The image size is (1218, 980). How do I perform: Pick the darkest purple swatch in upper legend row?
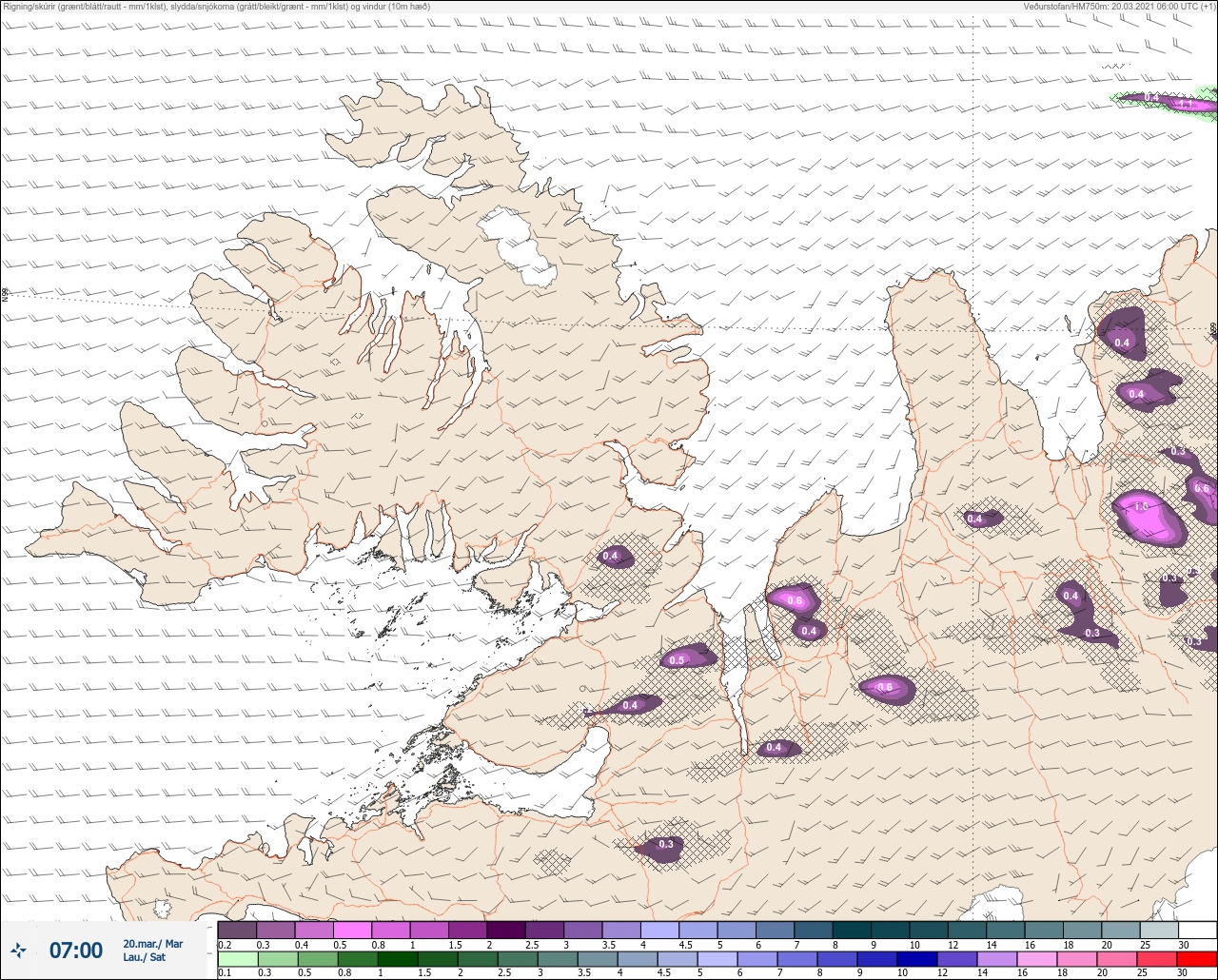(506, 930)
